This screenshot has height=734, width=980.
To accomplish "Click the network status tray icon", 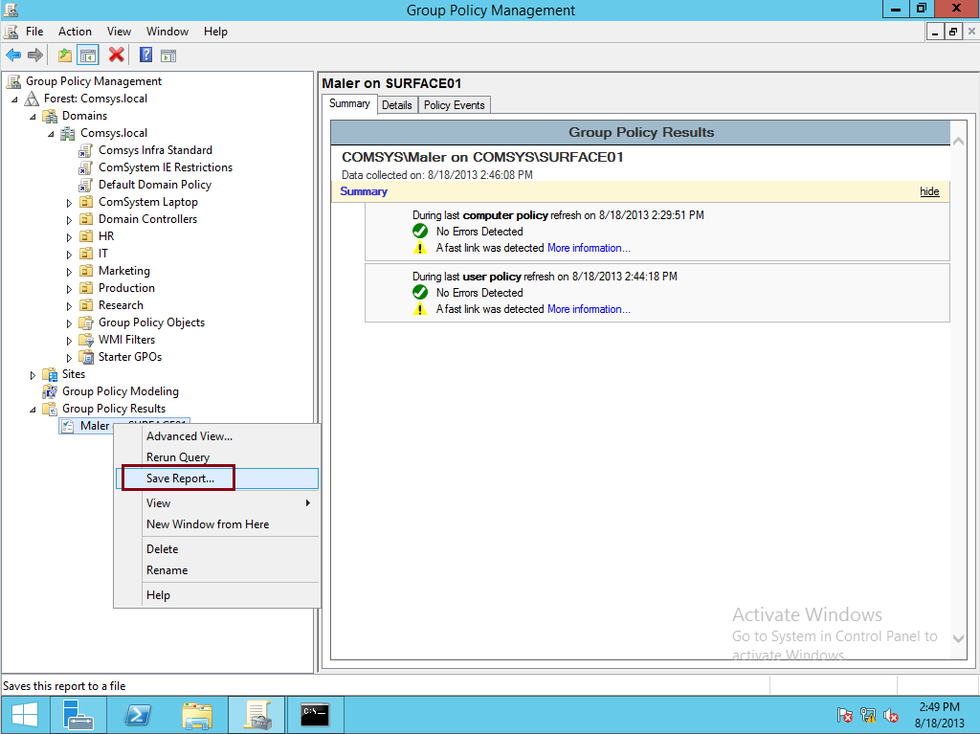I will (x=868, y=715).
